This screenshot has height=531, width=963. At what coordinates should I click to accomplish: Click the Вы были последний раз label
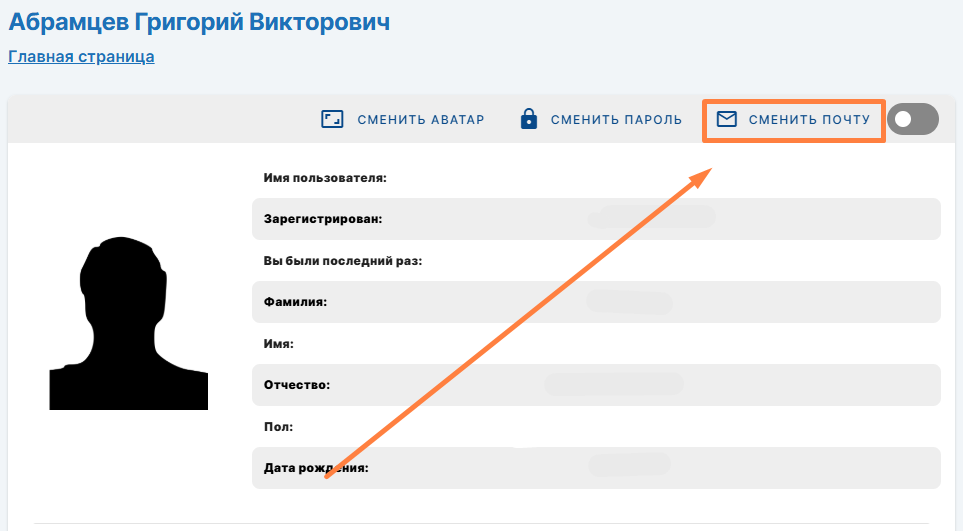(x=343, y=261)
